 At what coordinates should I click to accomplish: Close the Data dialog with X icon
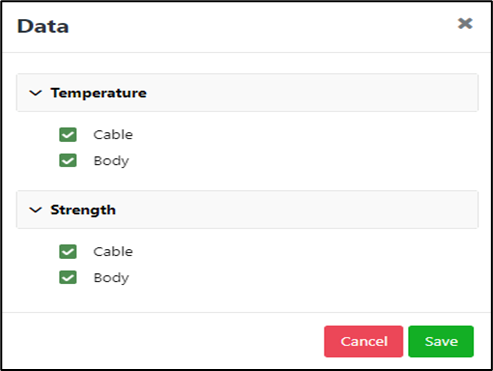(x=465, y=23)
